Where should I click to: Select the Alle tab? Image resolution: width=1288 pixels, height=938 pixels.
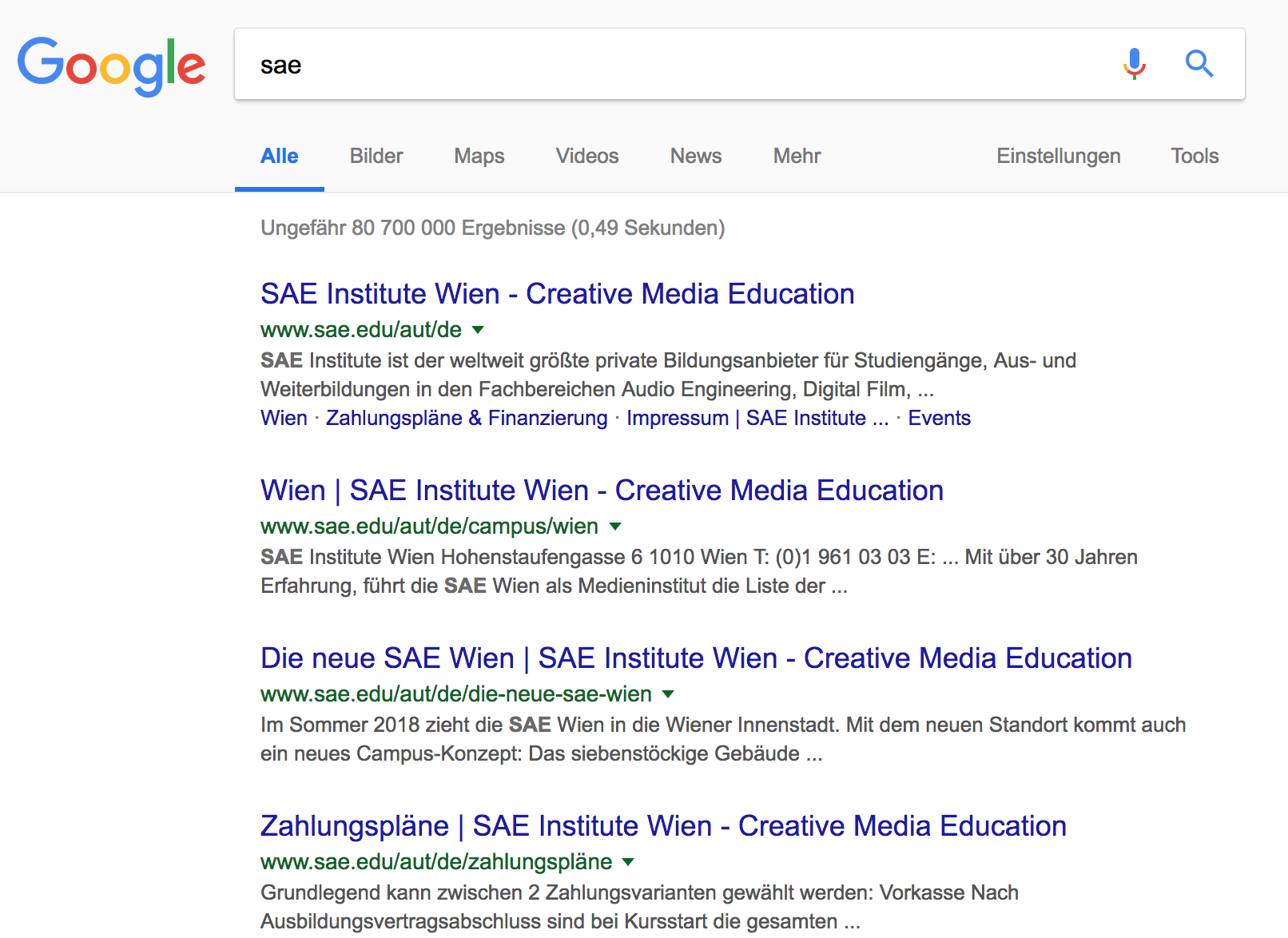[280, 156]
